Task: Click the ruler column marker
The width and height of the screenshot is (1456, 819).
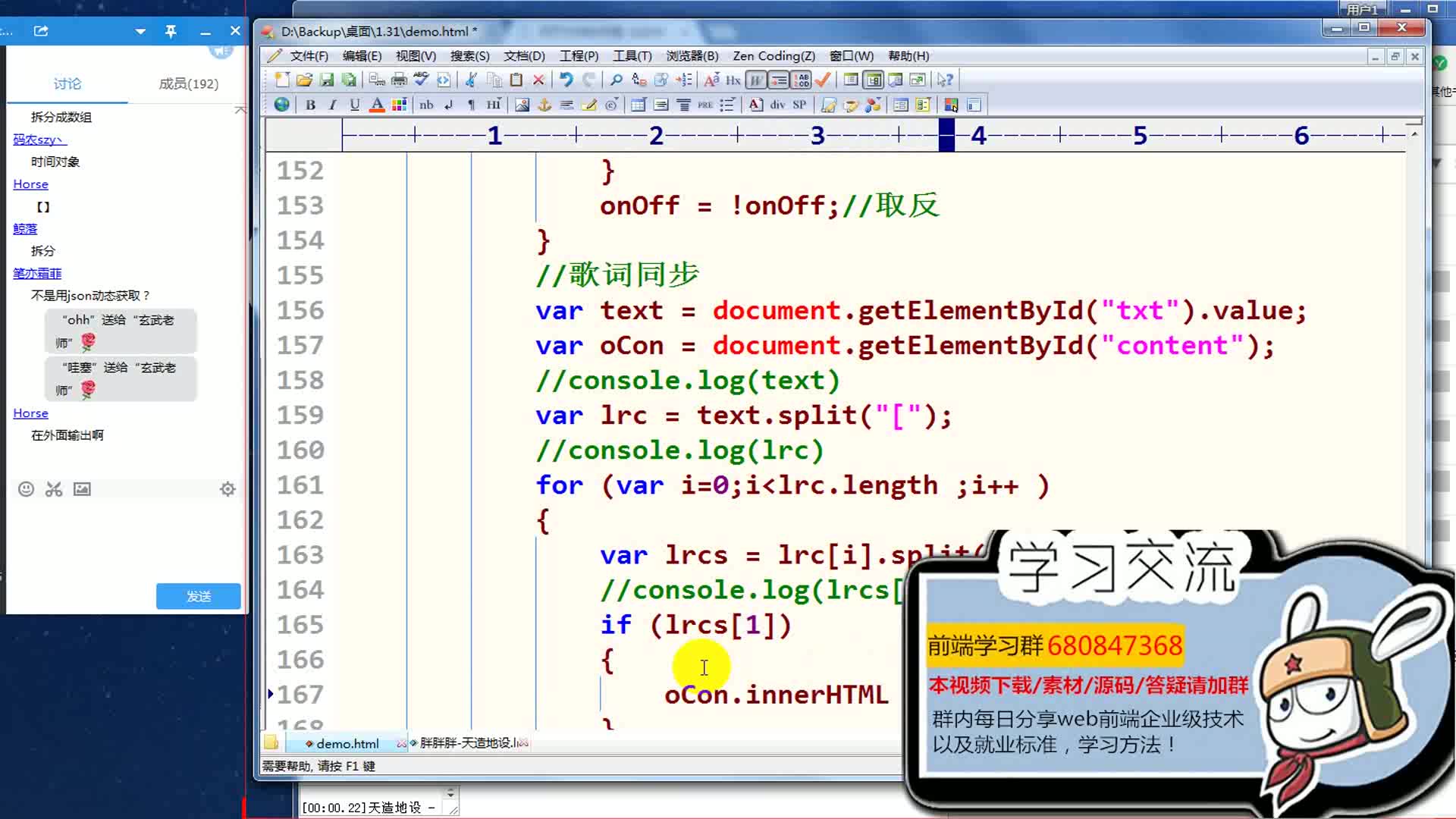Action: (x=946, y=135)
